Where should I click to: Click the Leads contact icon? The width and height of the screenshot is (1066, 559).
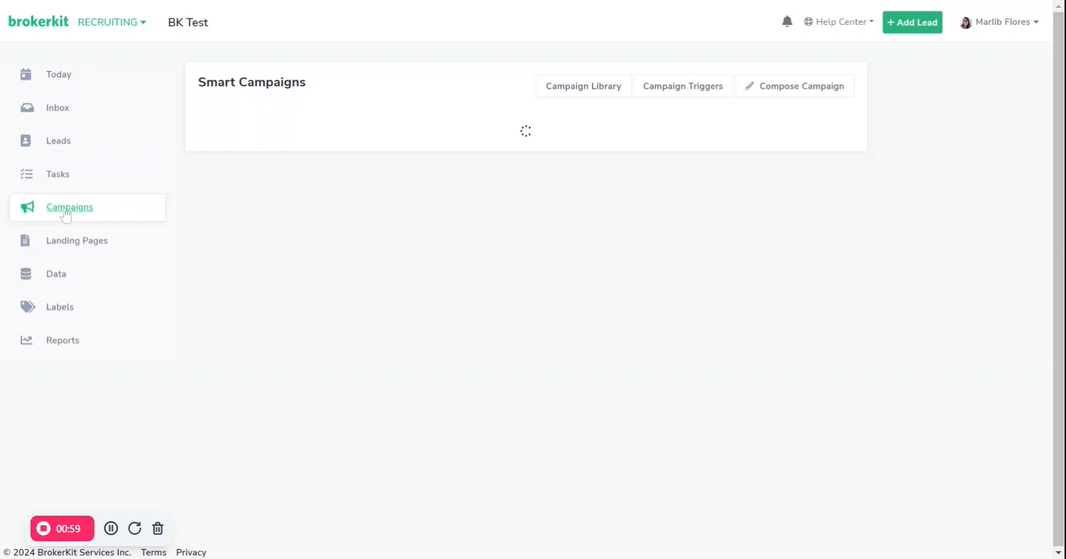[x=26, y=141]
